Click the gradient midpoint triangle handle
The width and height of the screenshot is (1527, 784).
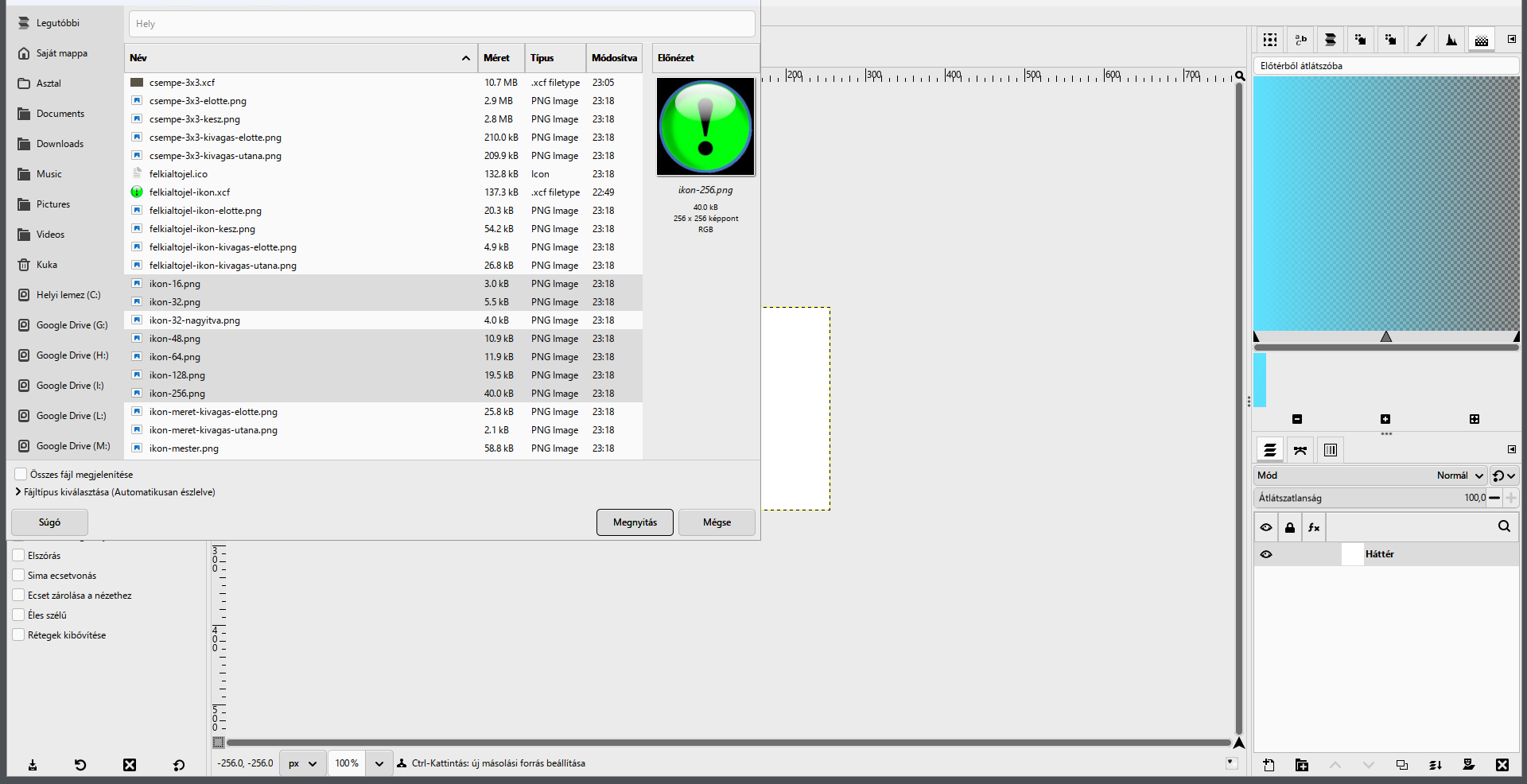[1386, 336]
